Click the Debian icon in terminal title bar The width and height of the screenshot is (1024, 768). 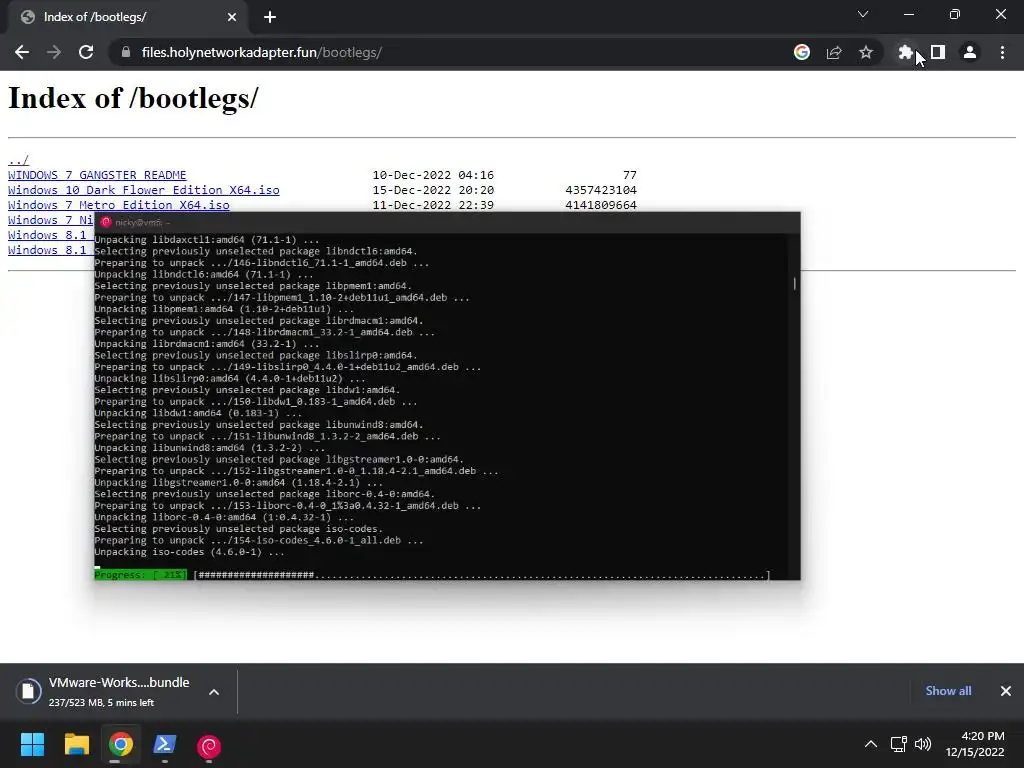coord(106,222)
